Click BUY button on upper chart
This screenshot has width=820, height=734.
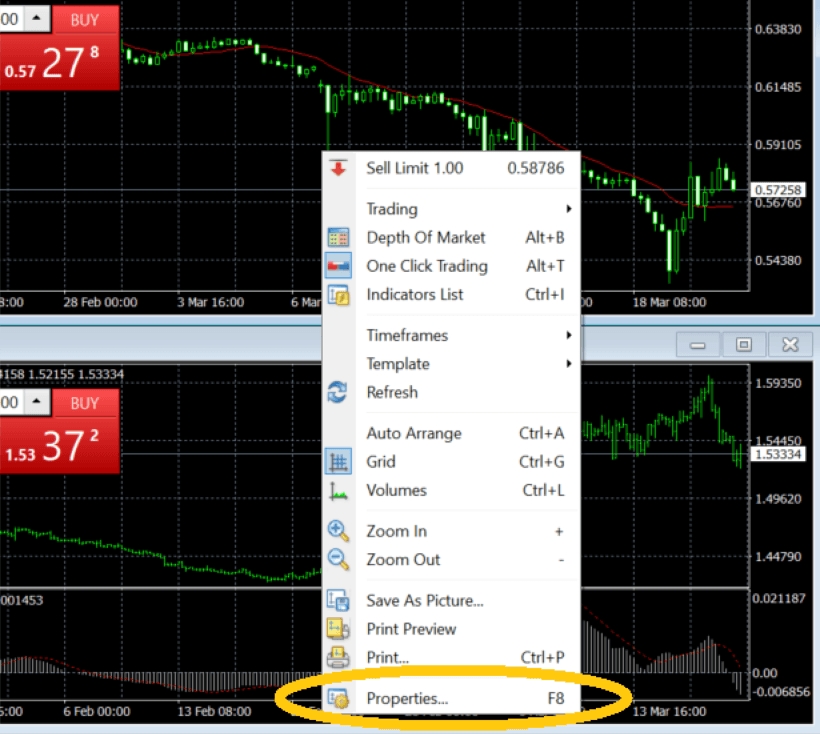point(85,20)
